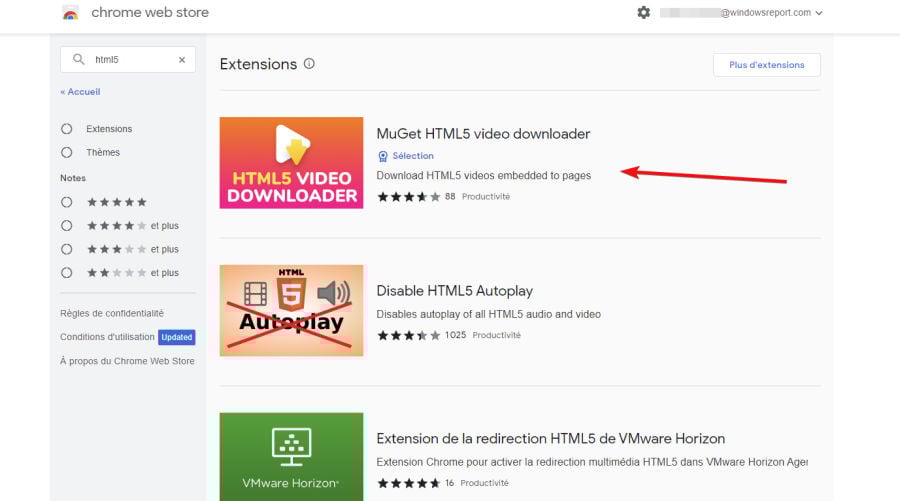Click the 'chrome web store' header text

150,13
